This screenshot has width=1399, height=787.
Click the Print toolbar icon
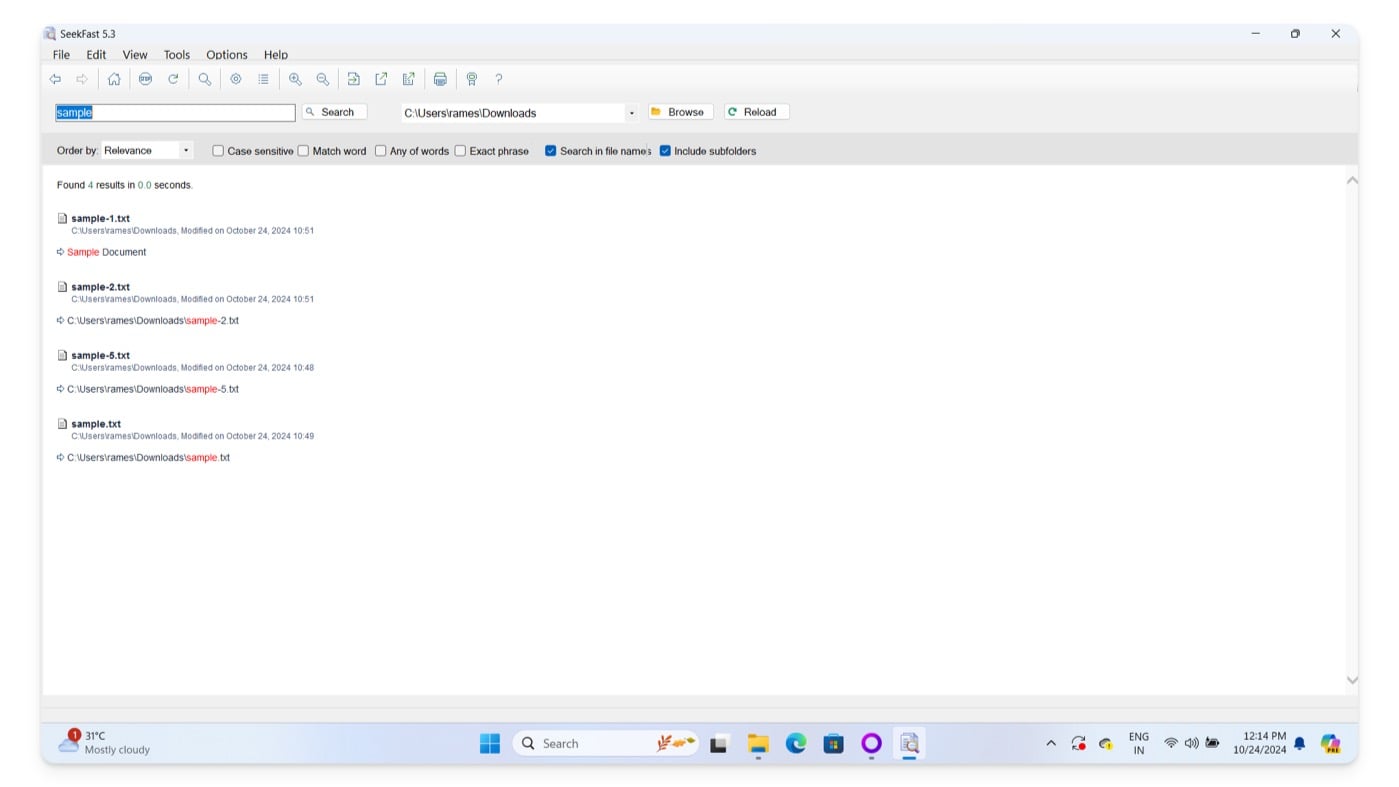tap(440, 79)
